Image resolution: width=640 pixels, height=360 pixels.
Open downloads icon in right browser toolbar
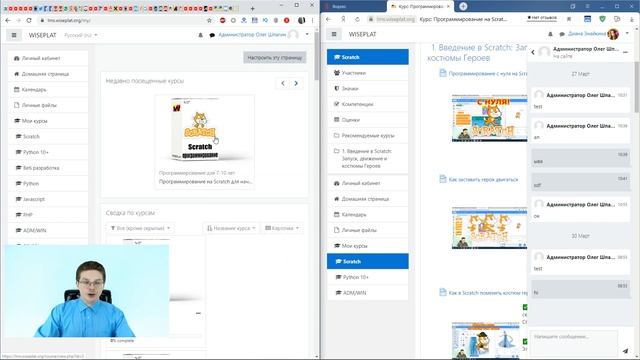click(631, 19)
